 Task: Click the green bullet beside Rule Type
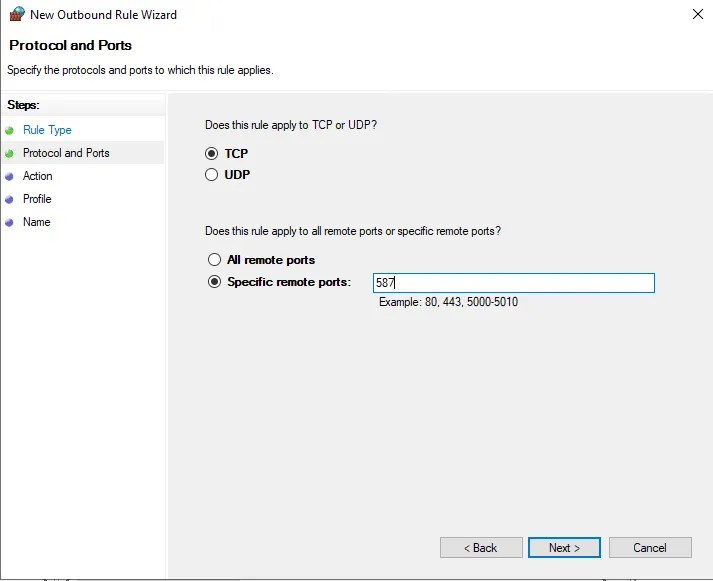[10, 130]
